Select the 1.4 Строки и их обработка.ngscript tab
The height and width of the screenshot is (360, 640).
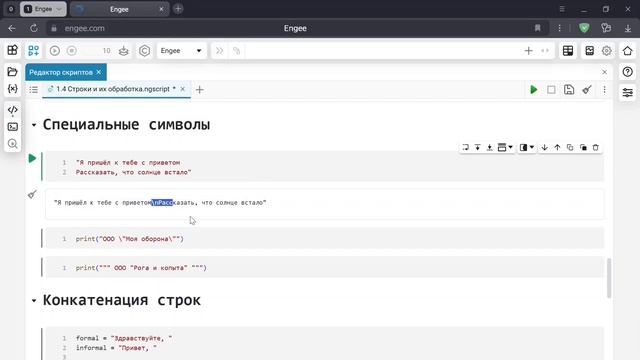point(116,89)
